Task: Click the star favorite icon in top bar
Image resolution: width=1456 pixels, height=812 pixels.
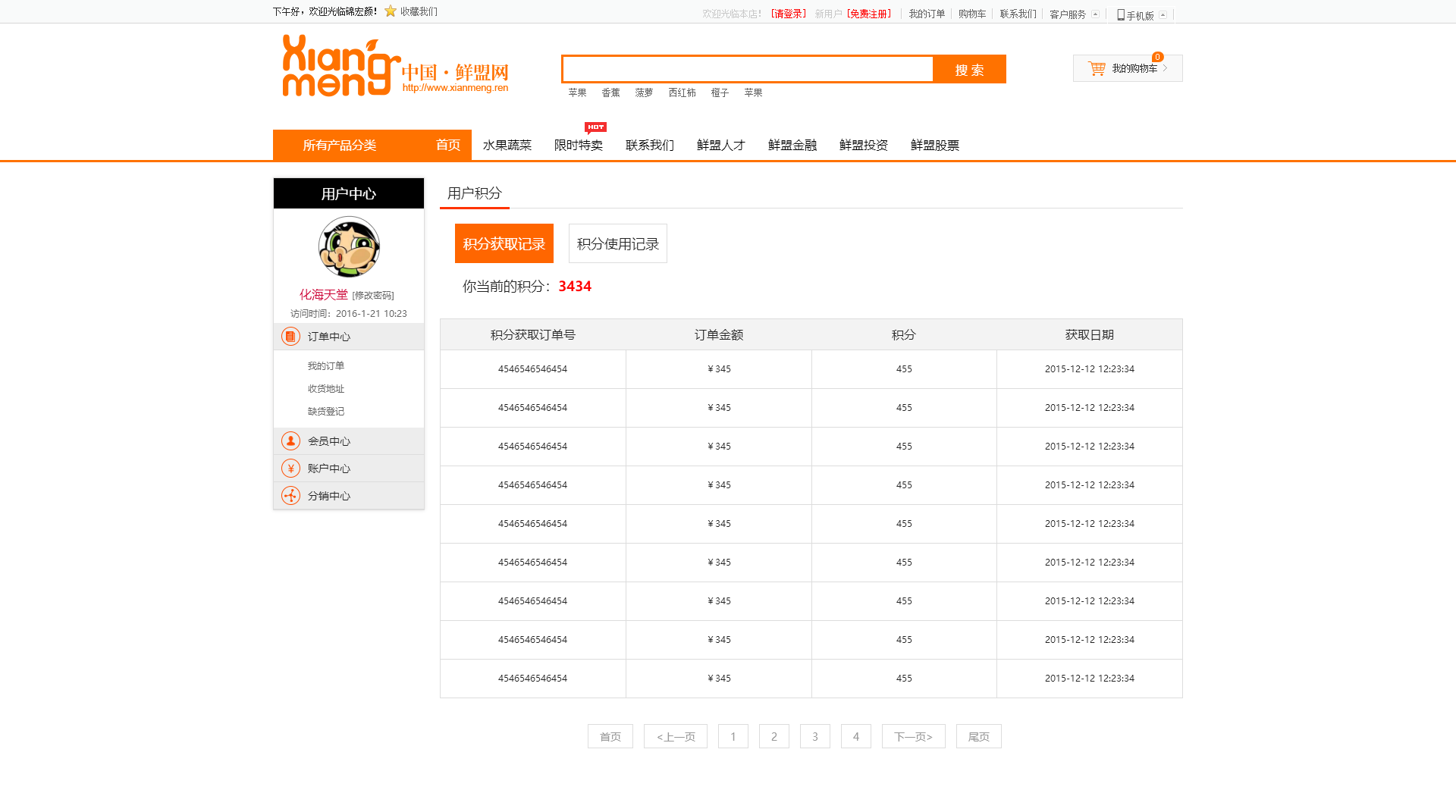Action: [391, 11]
